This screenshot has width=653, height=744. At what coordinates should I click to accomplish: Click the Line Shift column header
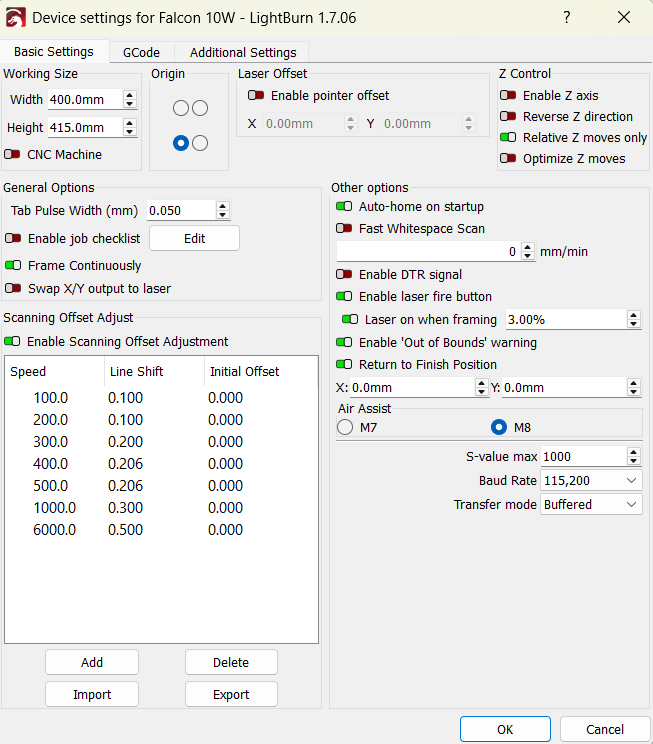tap(155, 371)
